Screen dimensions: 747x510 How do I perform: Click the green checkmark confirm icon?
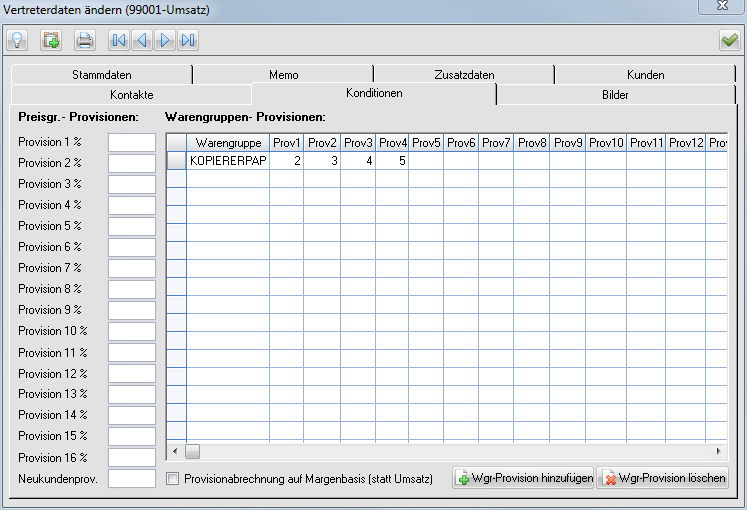(729, 40)
